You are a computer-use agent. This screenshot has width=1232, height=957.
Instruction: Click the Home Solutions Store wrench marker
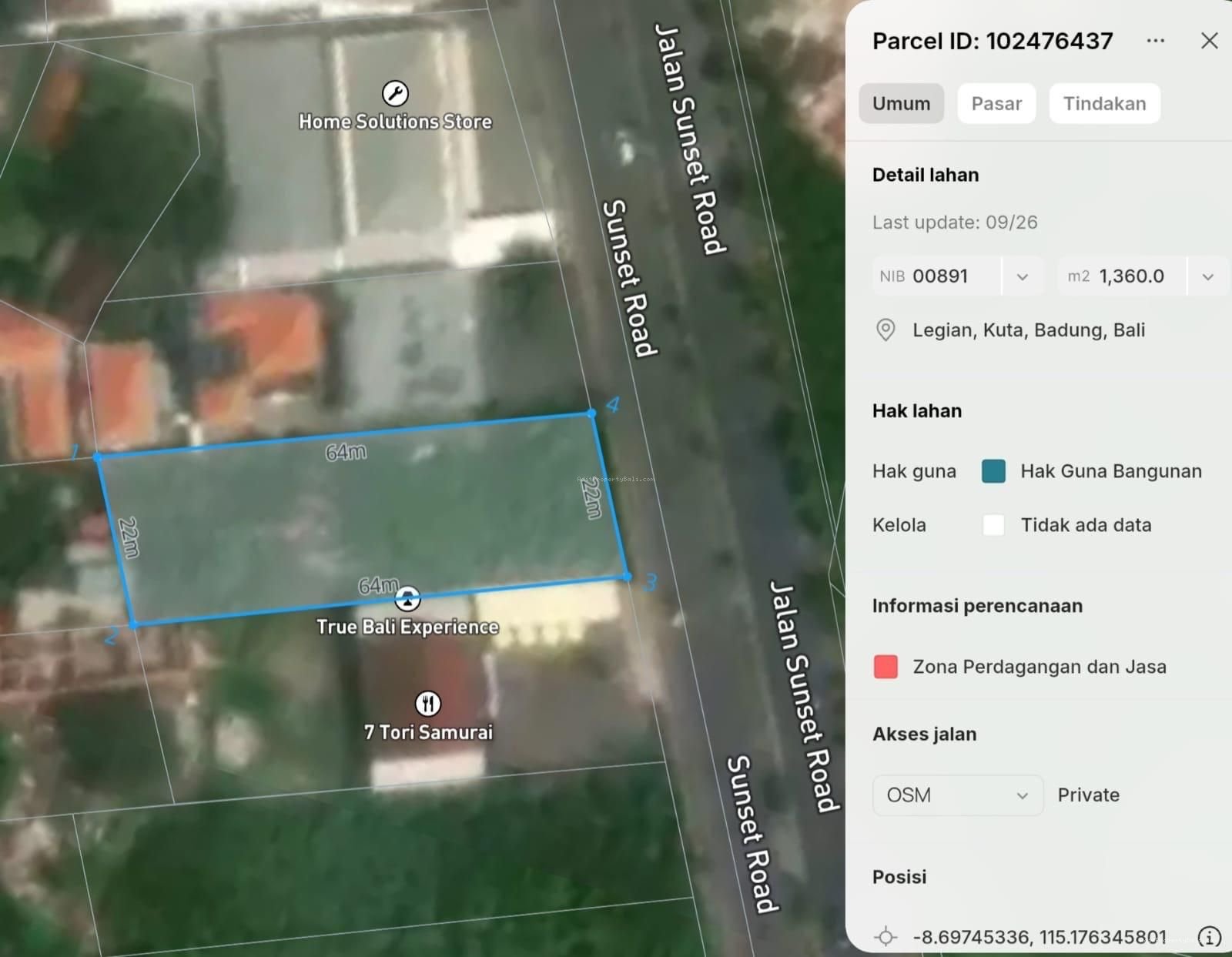pyautogui.click(x=395, y=94)
